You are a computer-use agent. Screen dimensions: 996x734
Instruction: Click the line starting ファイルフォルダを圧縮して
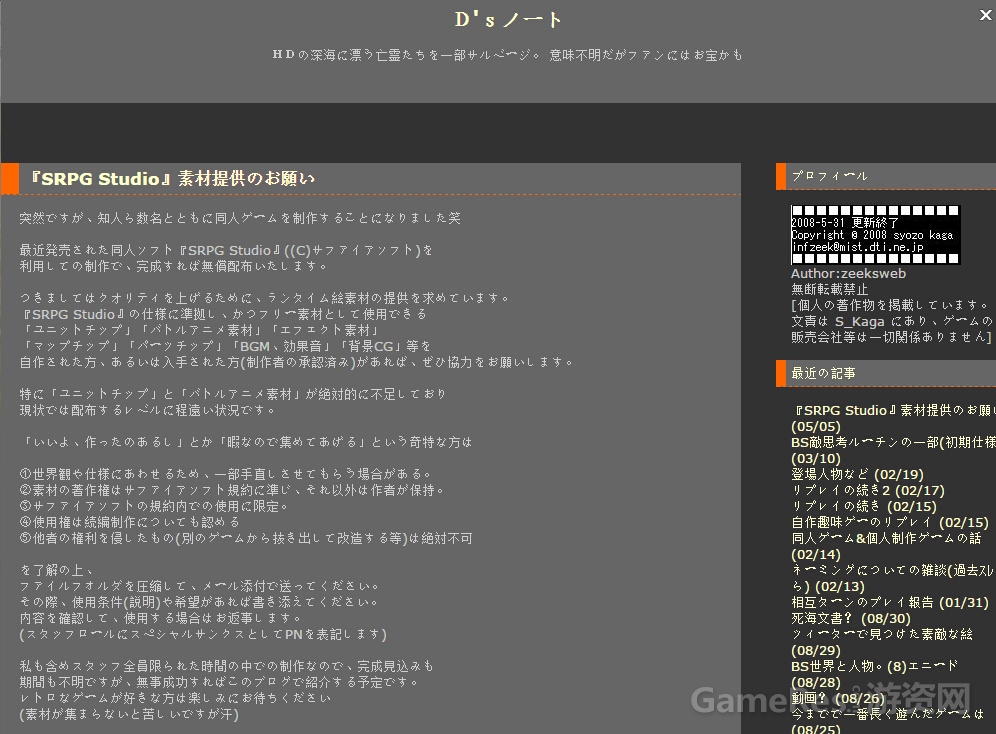tap(200, 585)
